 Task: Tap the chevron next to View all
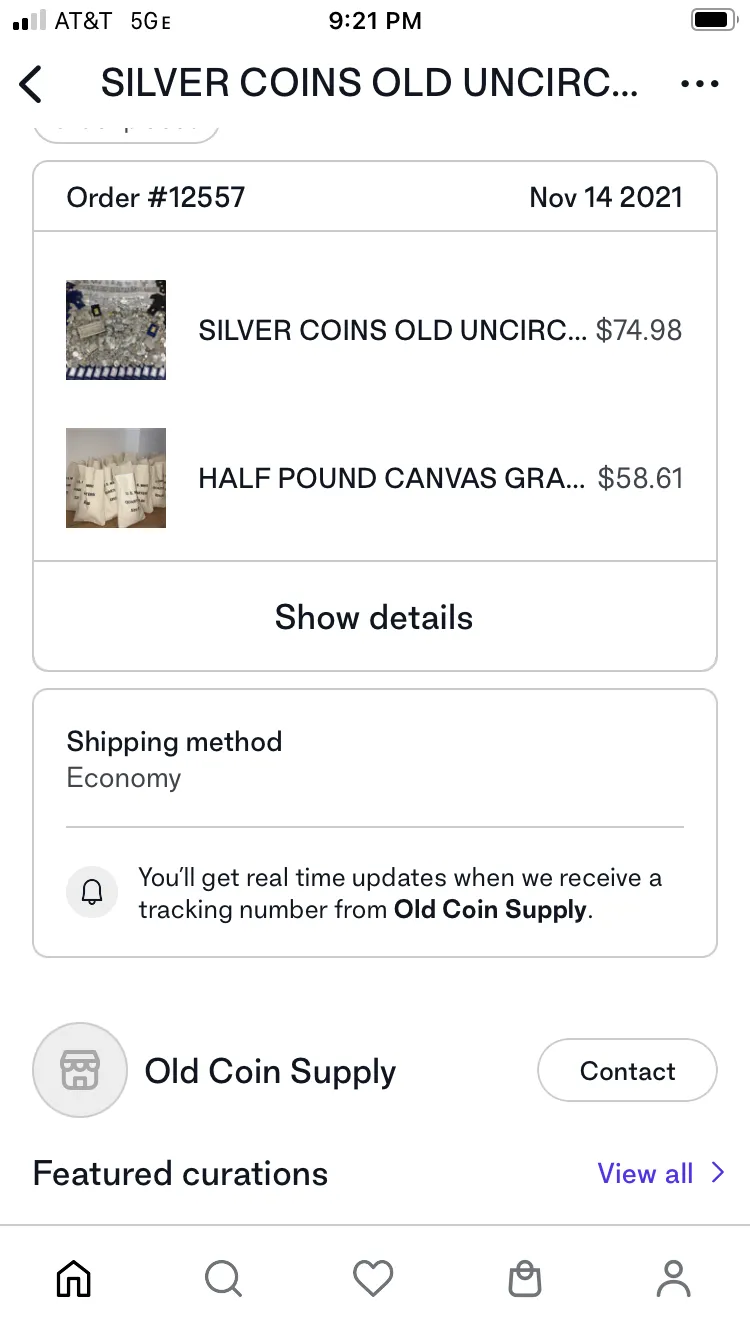(x=718, y=1173)
